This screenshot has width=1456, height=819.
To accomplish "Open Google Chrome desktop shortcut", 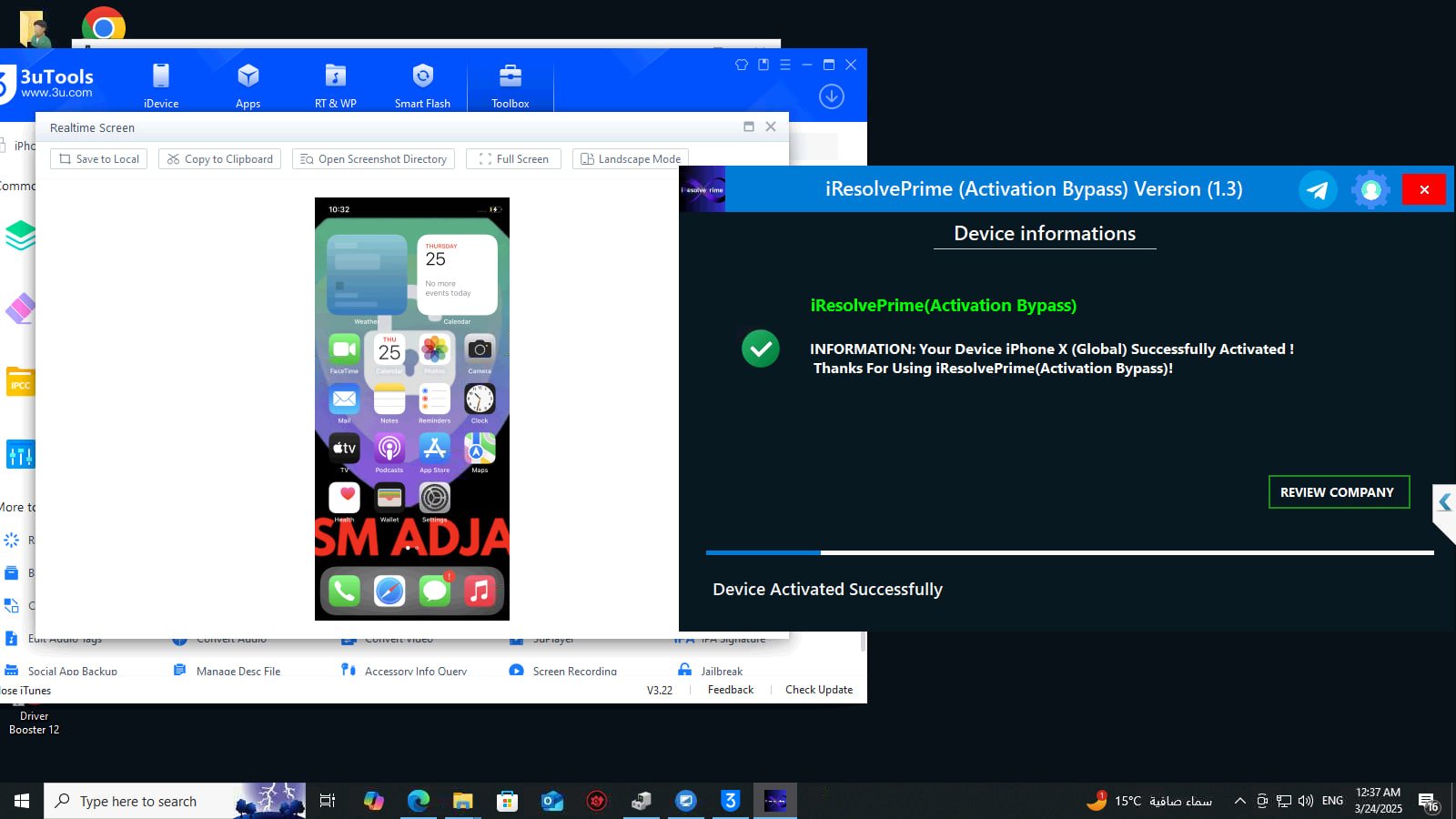I will pos(103,25).
